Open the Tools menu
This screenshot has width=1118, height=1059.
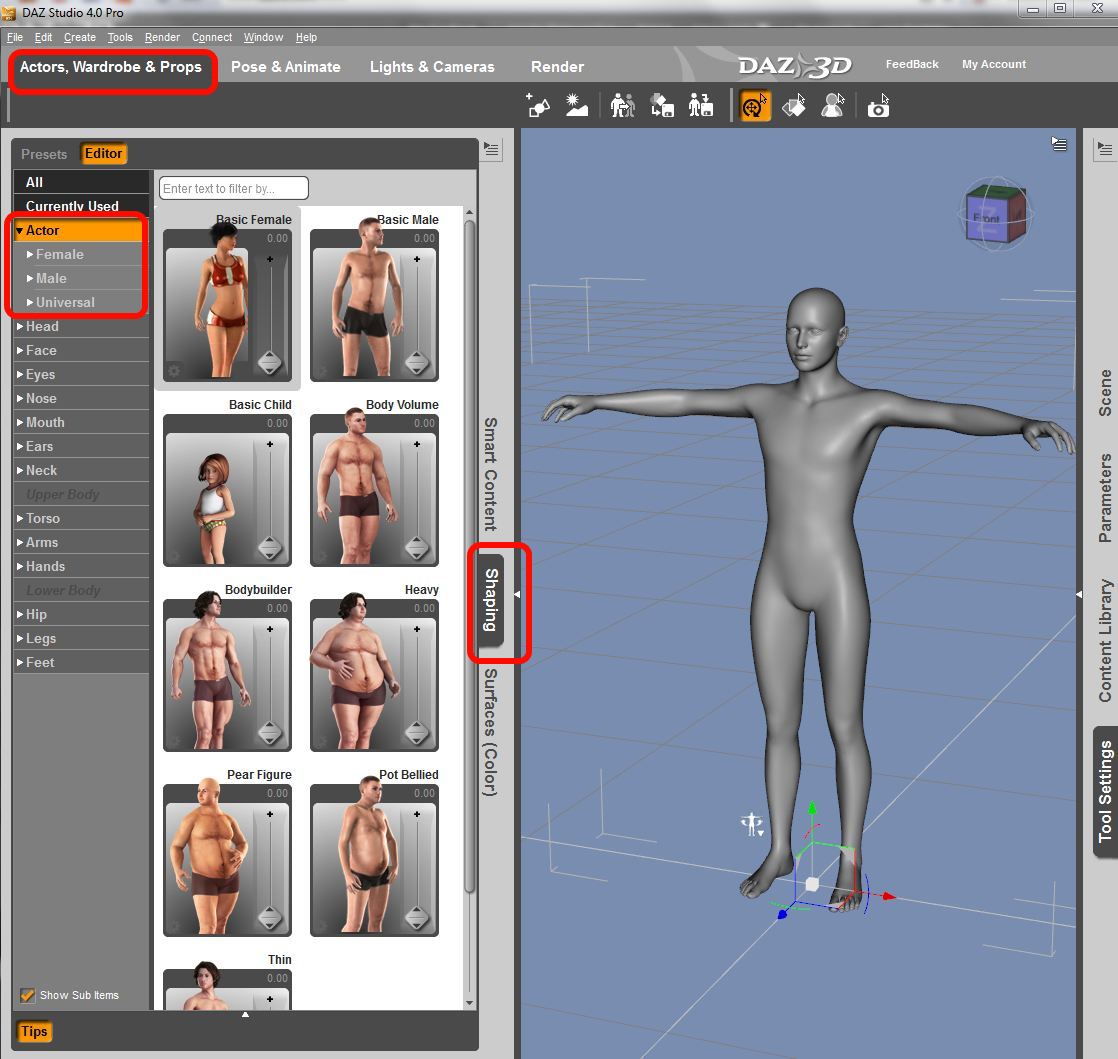coord(120,37)
